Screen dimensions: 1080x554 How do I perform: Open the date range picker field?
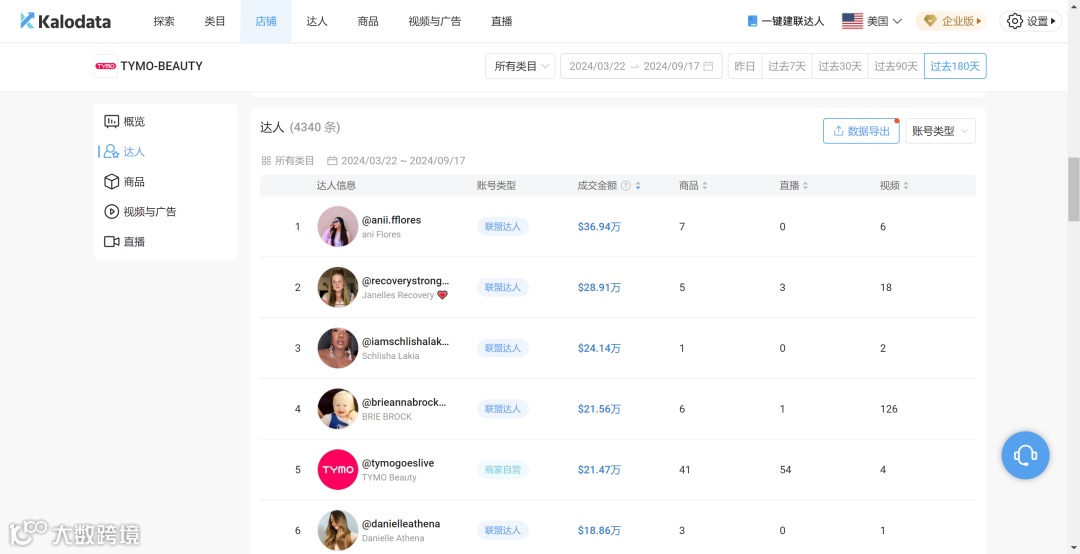tap(641, 66)
